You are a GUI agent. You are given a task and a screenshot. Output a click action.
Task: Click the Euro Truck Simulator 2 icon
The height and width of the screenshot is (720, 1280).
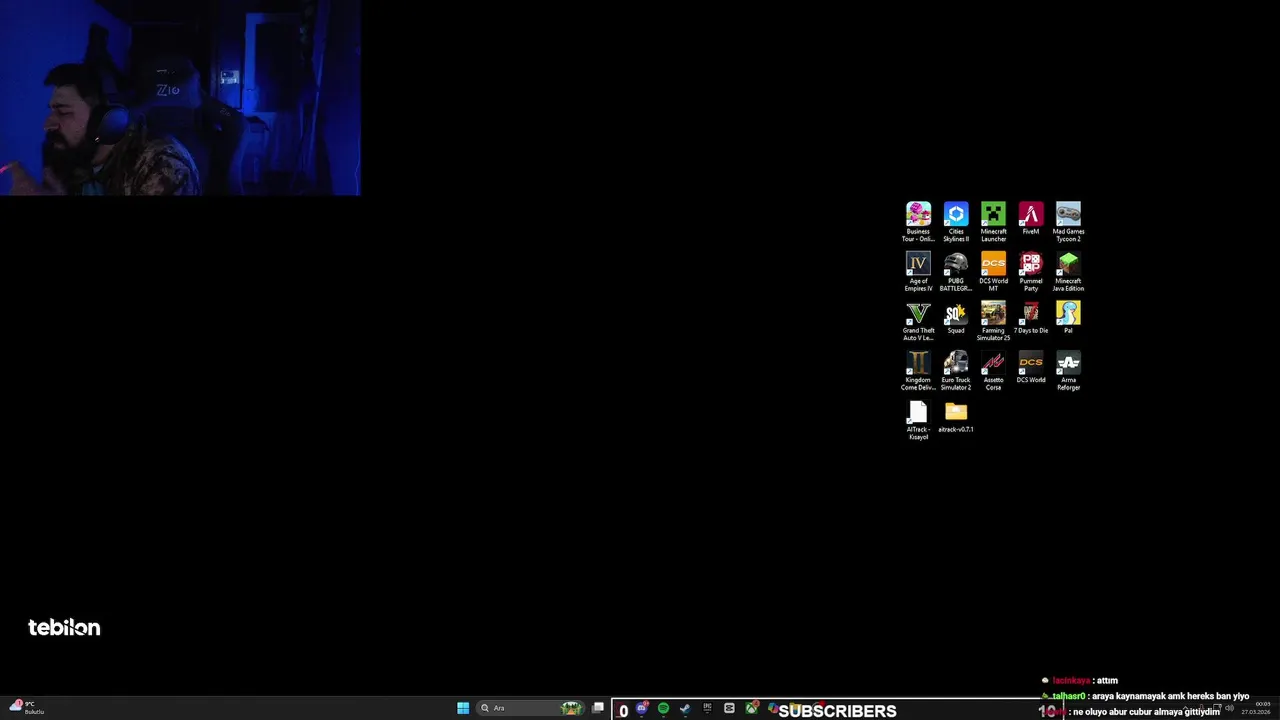(956, 370)
